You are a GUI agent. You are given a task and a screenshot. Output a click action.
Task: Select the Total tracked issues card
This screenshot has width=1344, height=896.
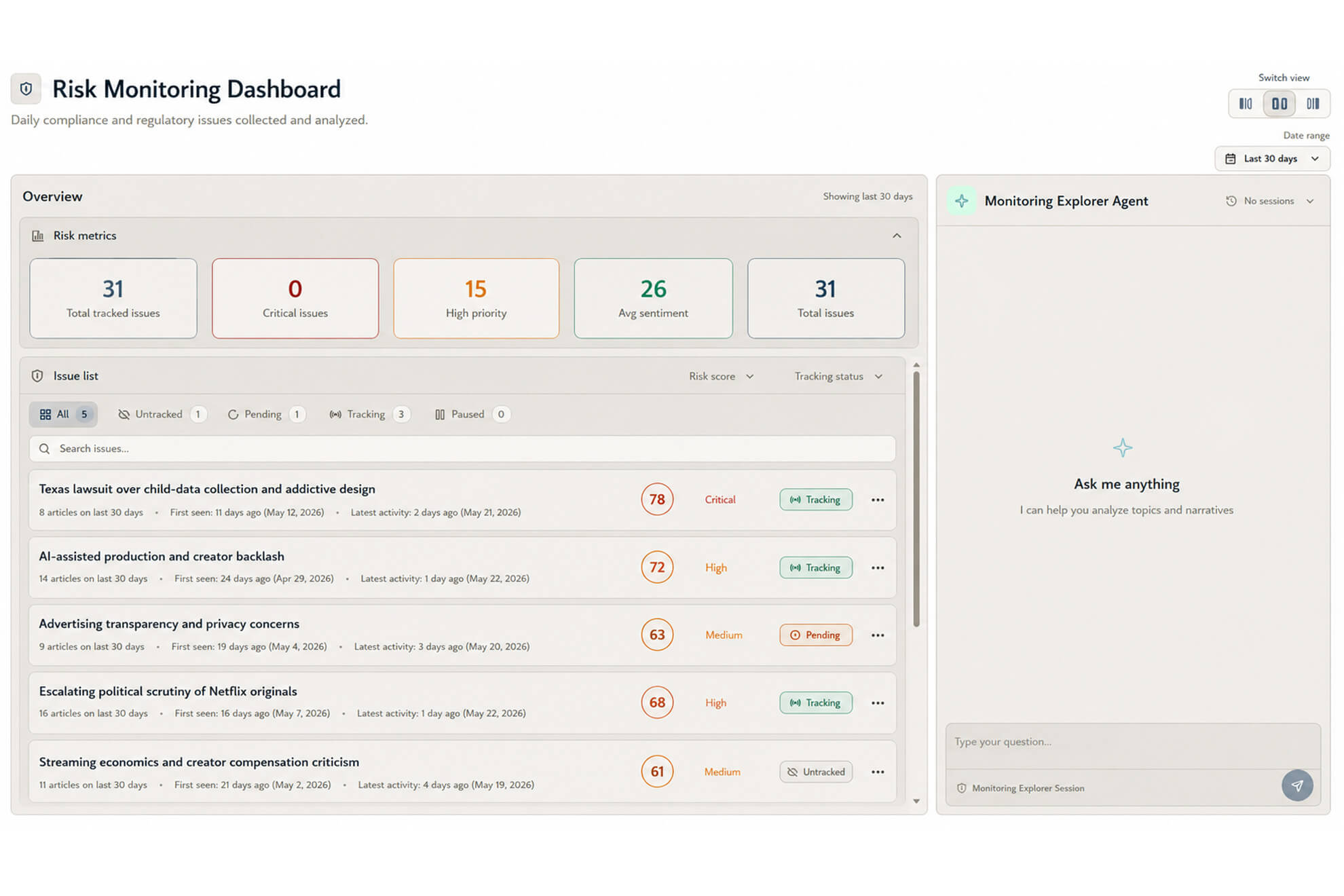[113, 298]
